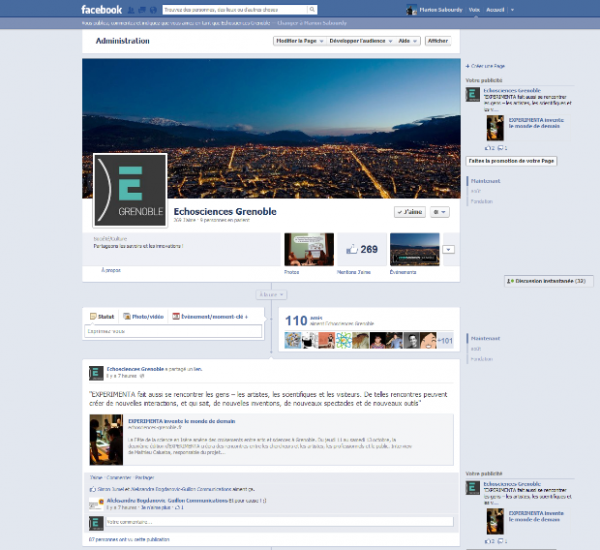This screenshot has height=550, width=600.
Task: Click the Échosciences avatar on the shared post
Action: pyautogui.click(x=96, y=373)
